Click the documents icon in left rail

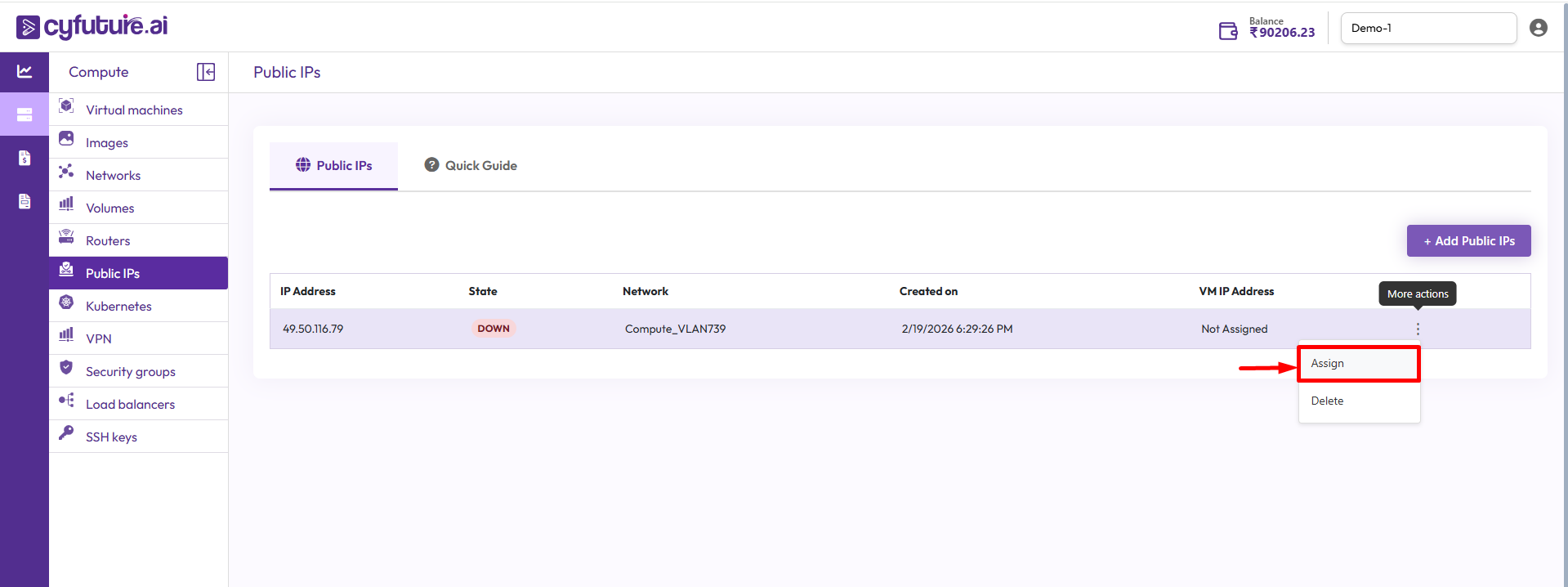click(x=25, y=201)
